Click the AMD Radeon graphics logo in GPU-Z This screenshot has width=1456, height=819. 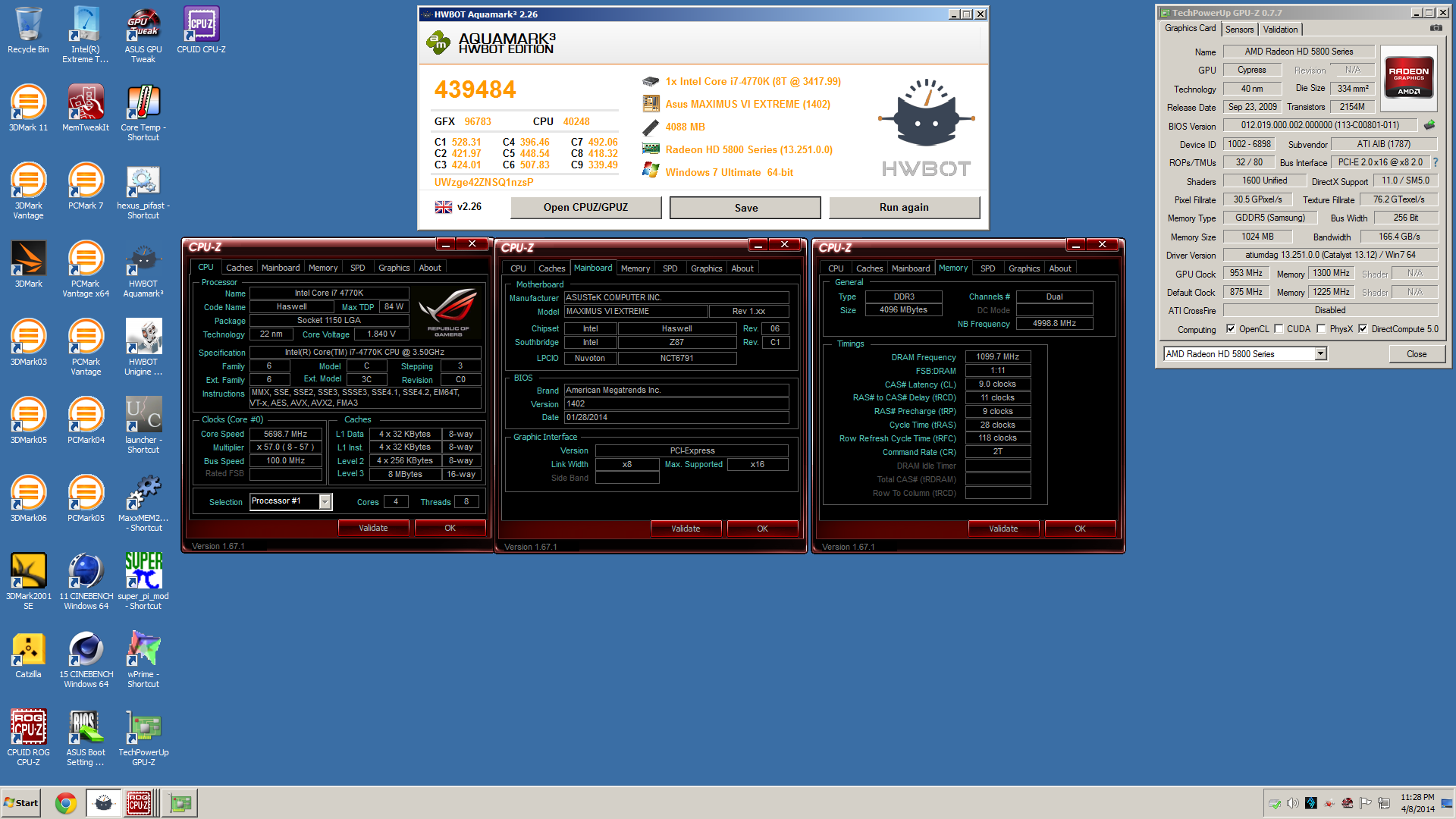[x=1409, y=77]
